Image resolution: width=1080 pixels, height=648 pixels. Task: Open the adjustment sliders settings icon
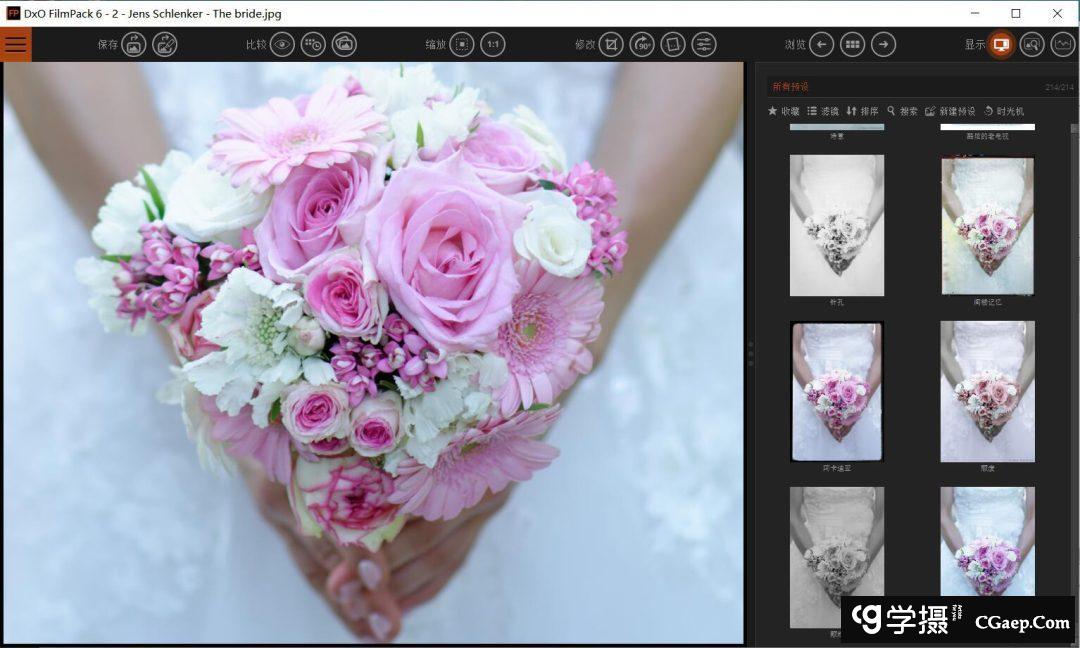point(704,44)
